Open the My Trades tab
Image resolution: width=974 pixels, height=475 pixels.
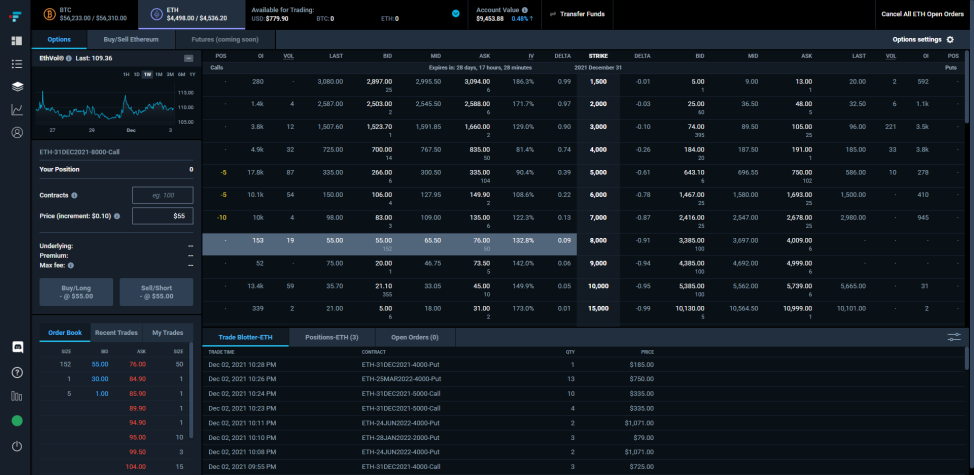[x=168, y=333]
